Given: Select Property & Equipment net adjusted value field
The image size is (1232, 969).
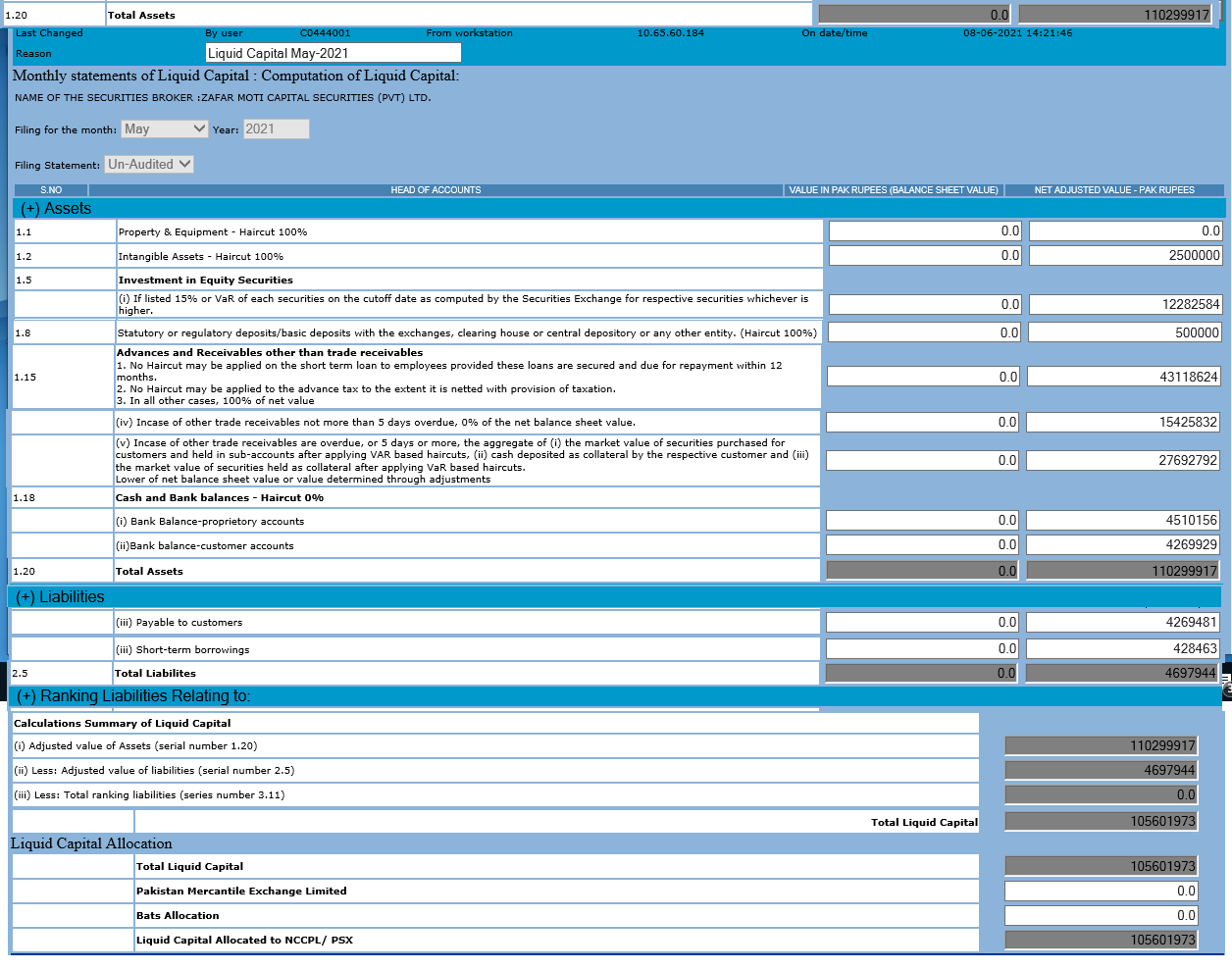Looking at the screenshot, I should 1125,231.
